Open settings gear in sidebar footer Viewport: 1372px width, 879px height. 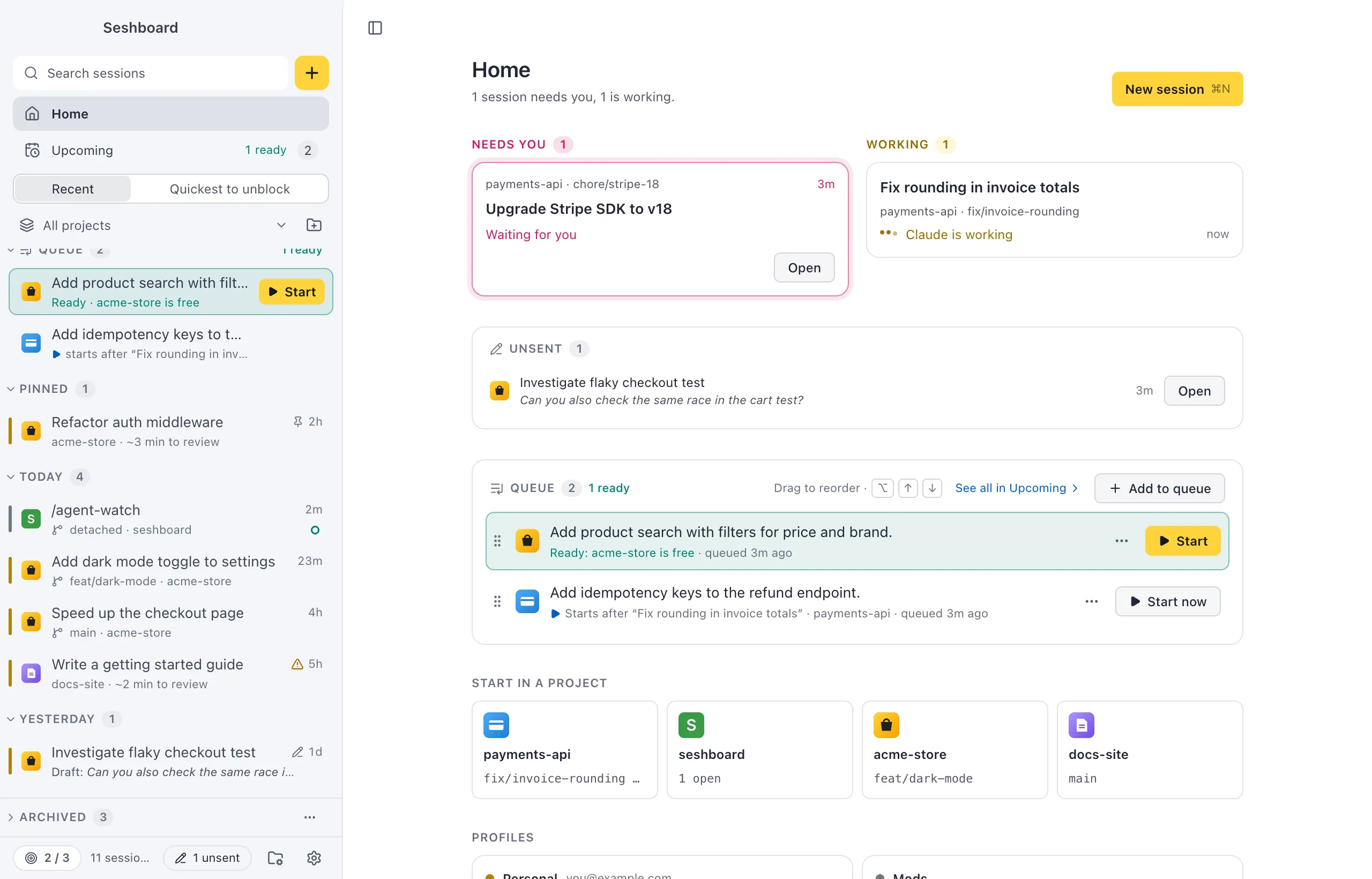314,858
